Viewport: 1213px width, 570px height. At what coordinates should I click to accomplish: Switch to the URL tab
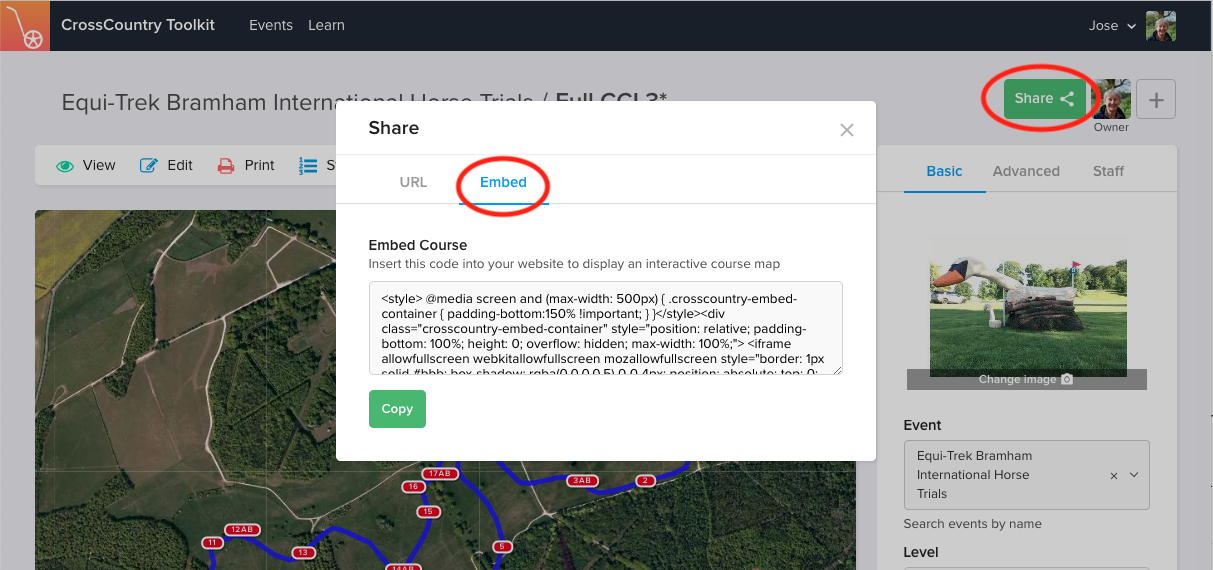coord(413,182)
